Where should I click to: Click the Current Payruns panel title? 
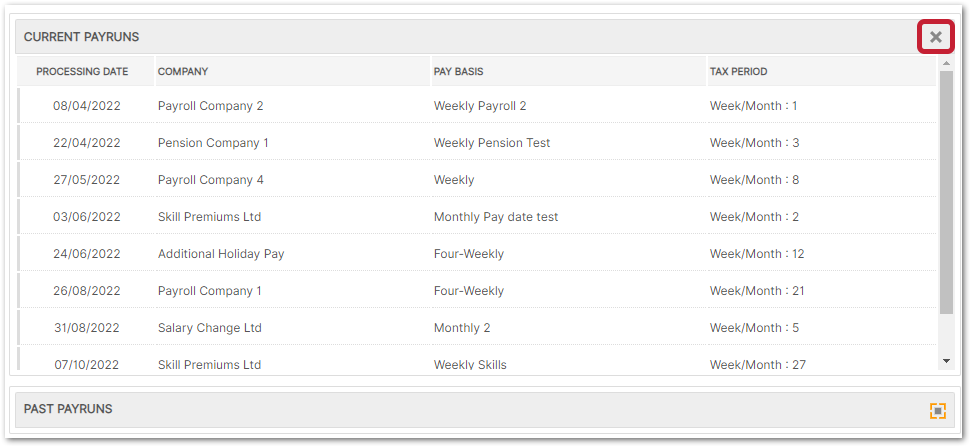tap(81, 37)
